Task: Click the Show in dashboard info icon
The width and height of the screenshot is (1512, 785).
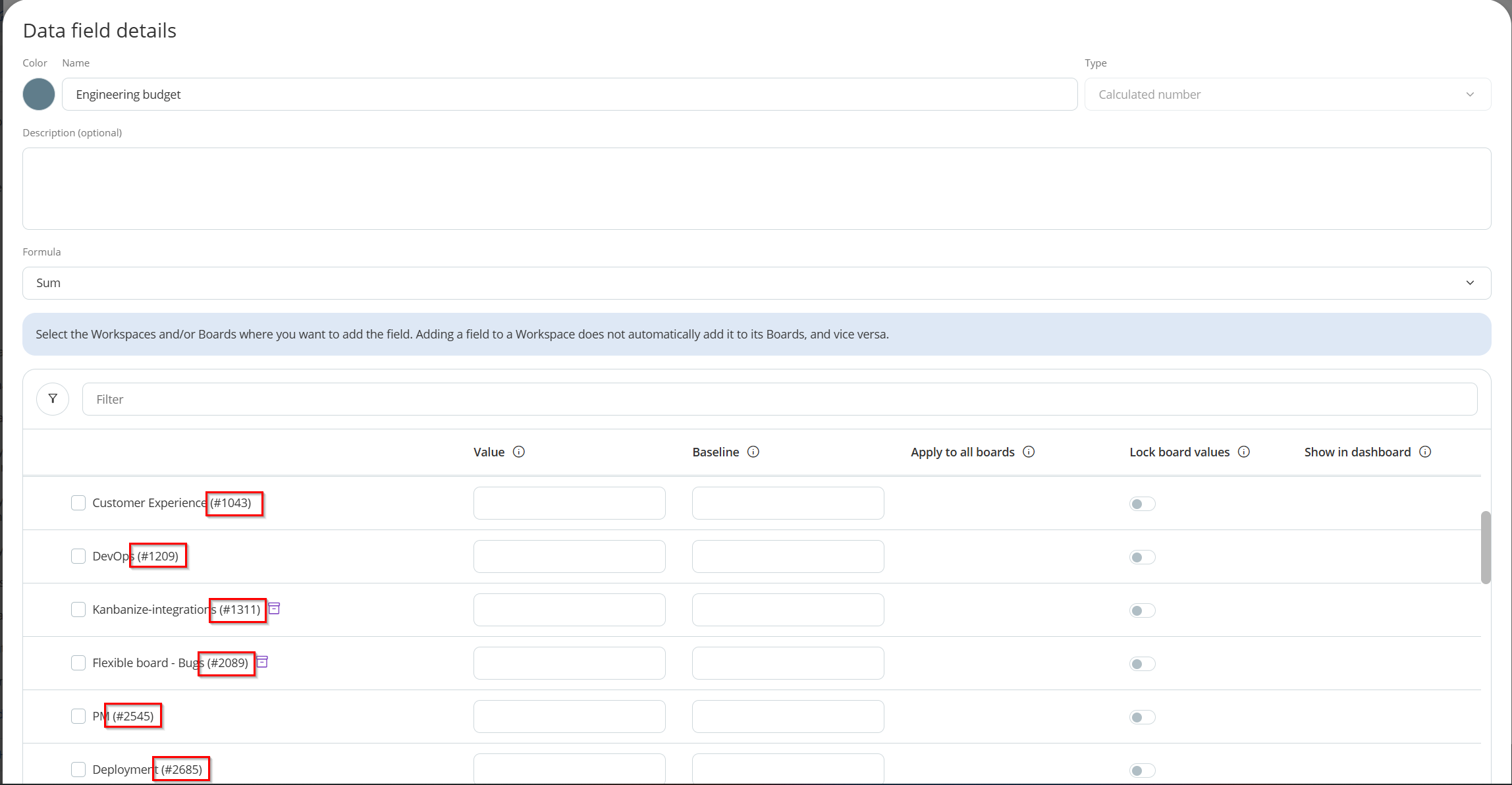Action: click(1425, 452)
